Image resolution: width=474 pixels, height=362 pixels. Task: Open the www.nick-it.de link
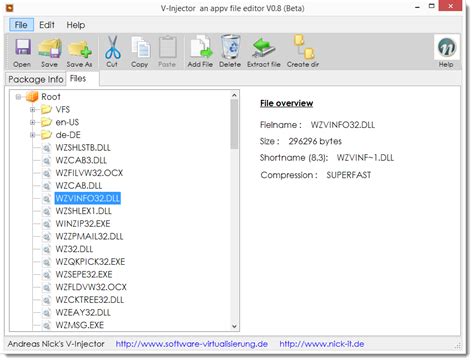(x=322, y=344)
